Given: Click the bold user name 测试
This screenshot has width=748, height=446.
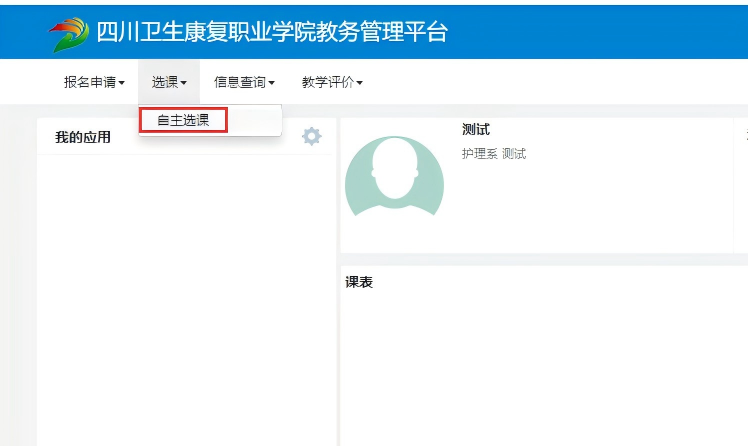Looking at the screenshot, I should (476, 130).
